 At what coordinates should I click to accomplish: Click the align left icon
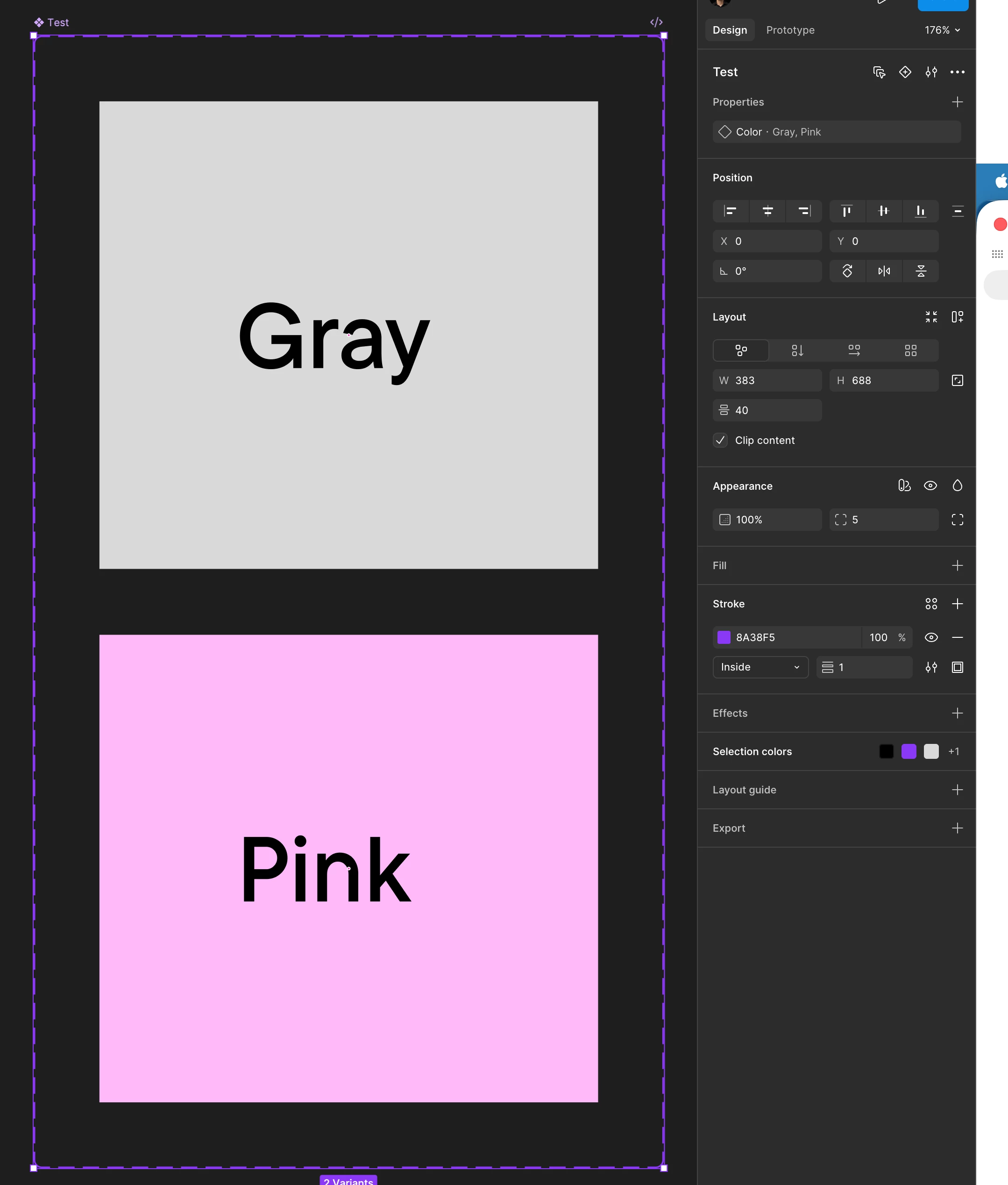click(730, 211)
